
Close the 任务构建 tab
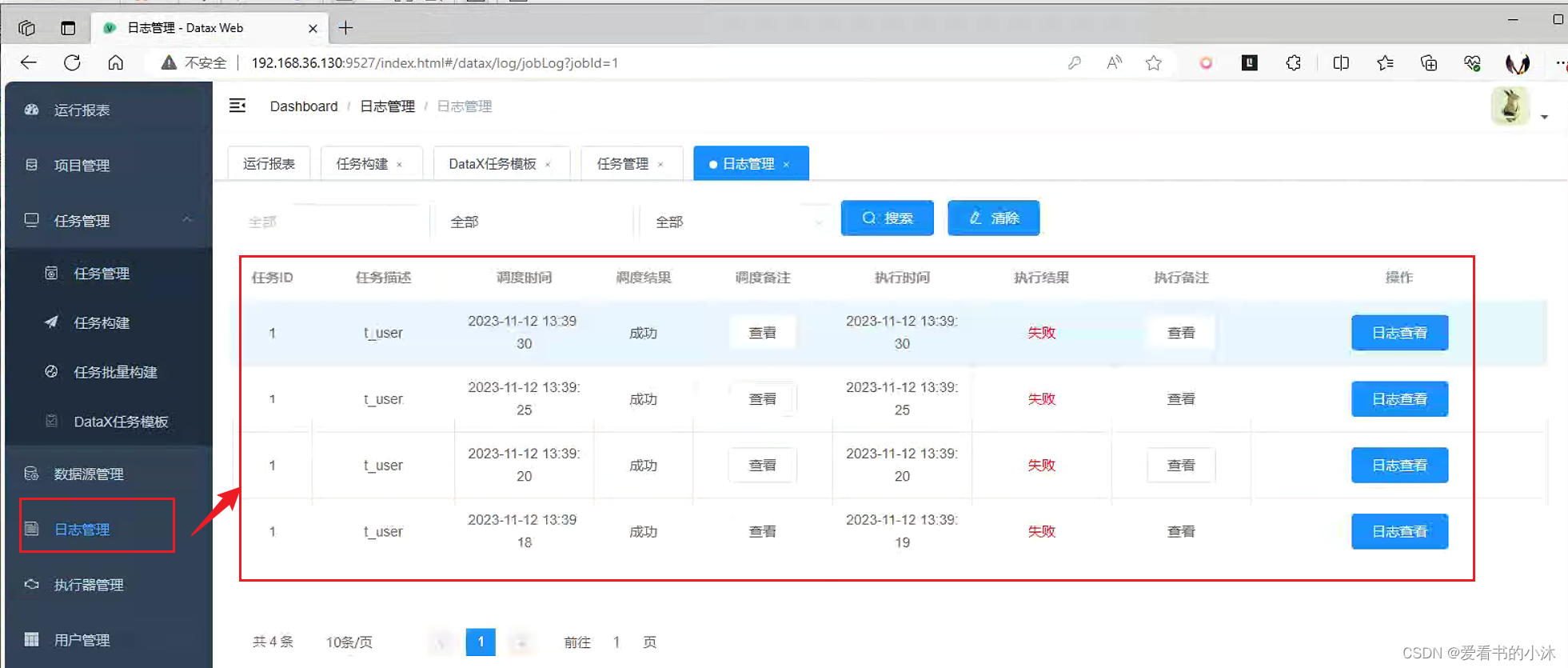(x=400, y=164)
